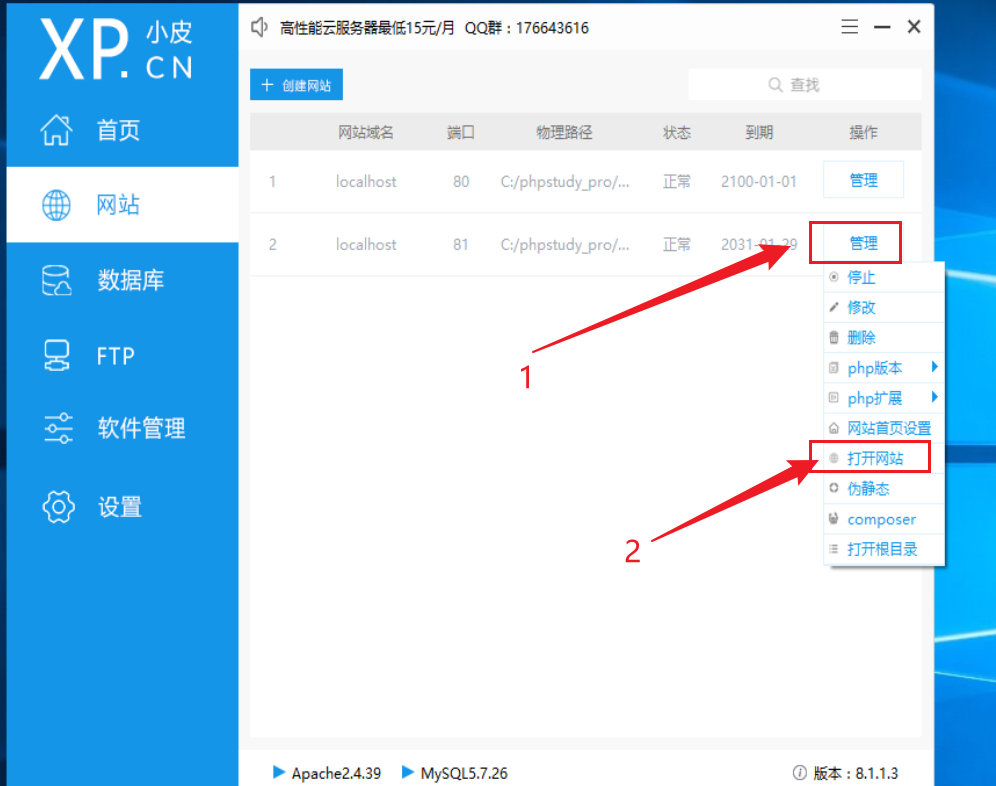This screenshot has height=786, width=996.
Task: Expand the php版本 submenu arrow
Action: 934,367
